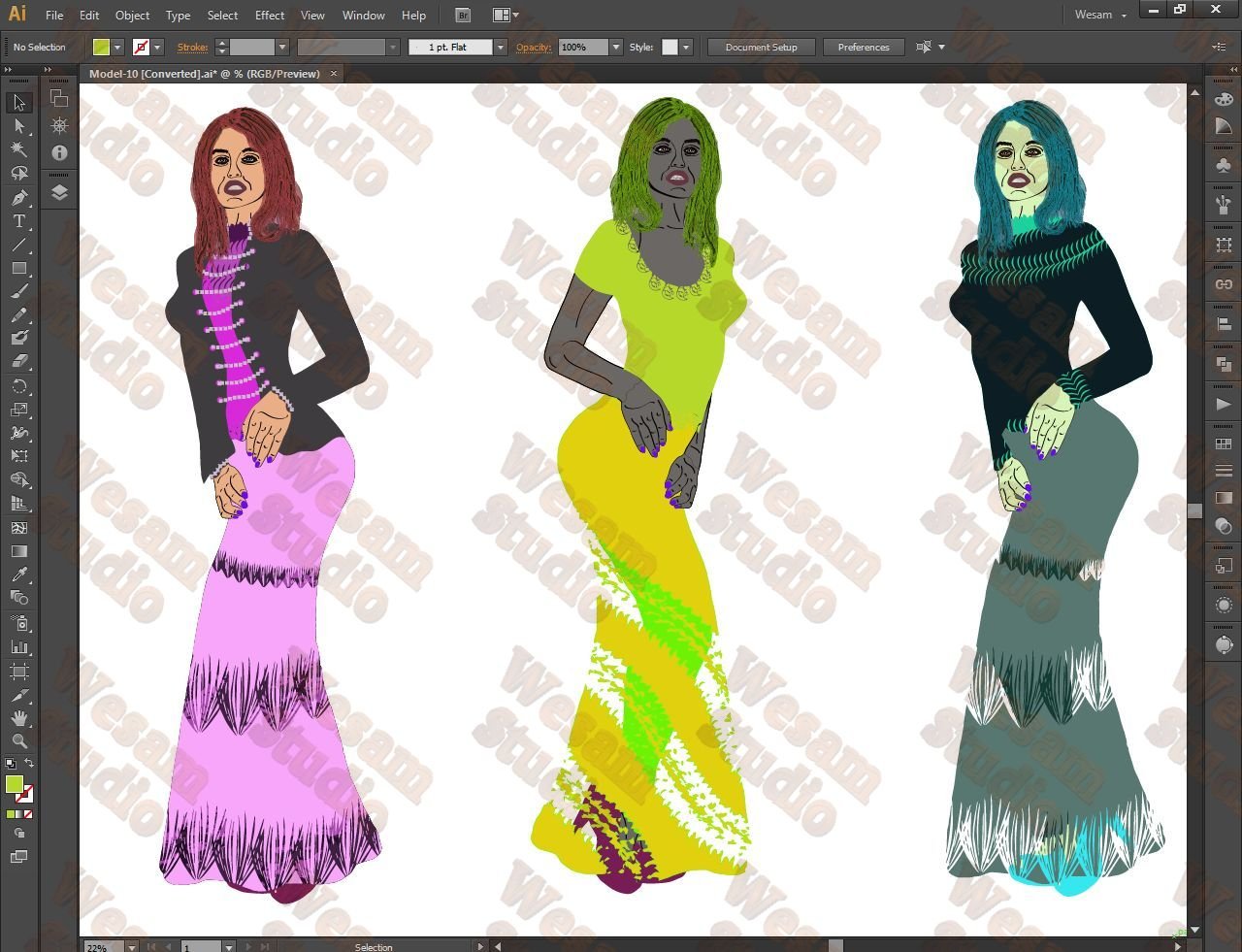Expand the stroke weight dropdown
This screenshot has width=1242, height=952.
pyautogui.click(x=282, y=47)
